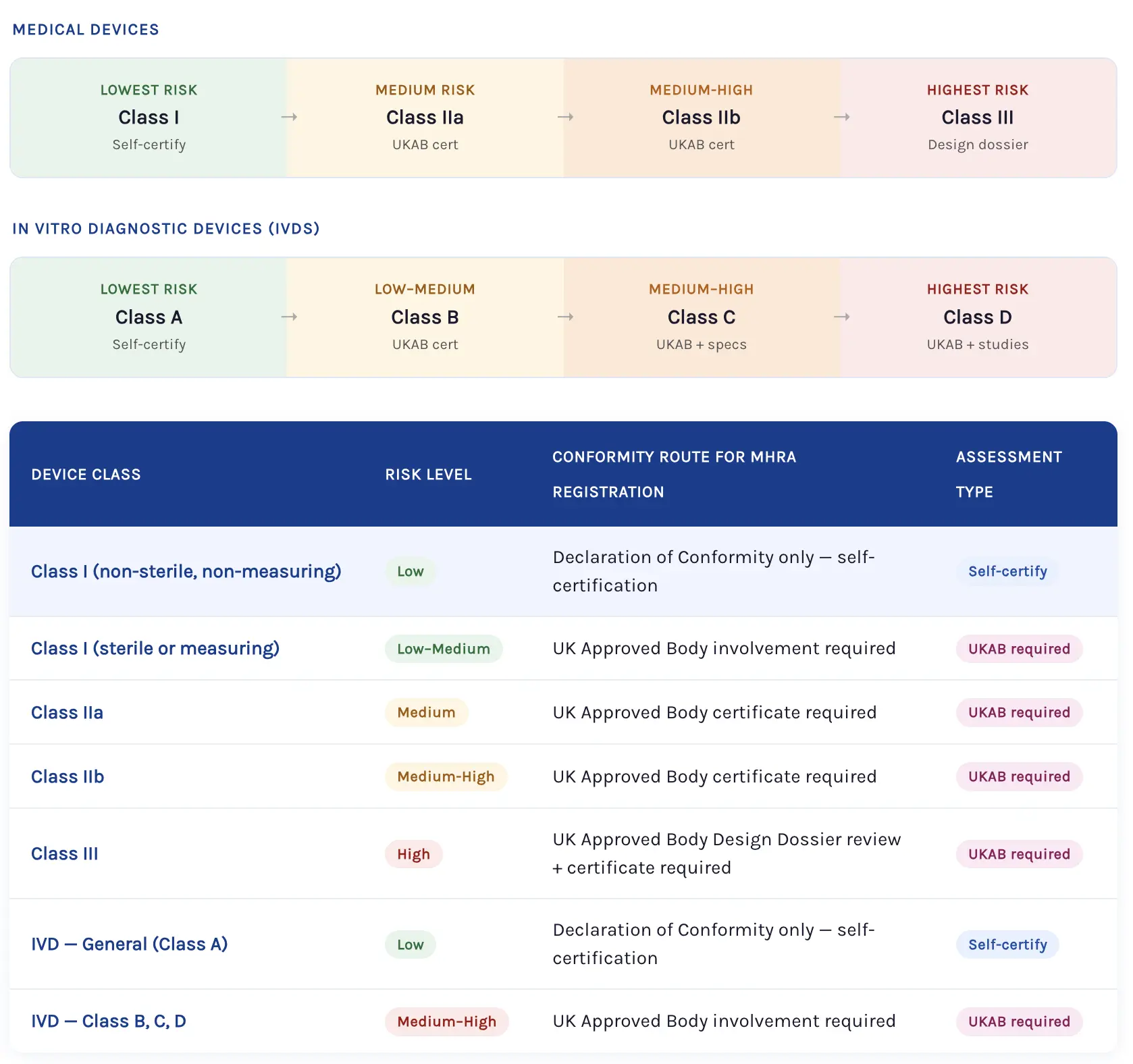The height and width of the screenshot is (1064, 1133).
Task: Click the Low badge in the non-sterile Class I row
Action: click(411, 572)
